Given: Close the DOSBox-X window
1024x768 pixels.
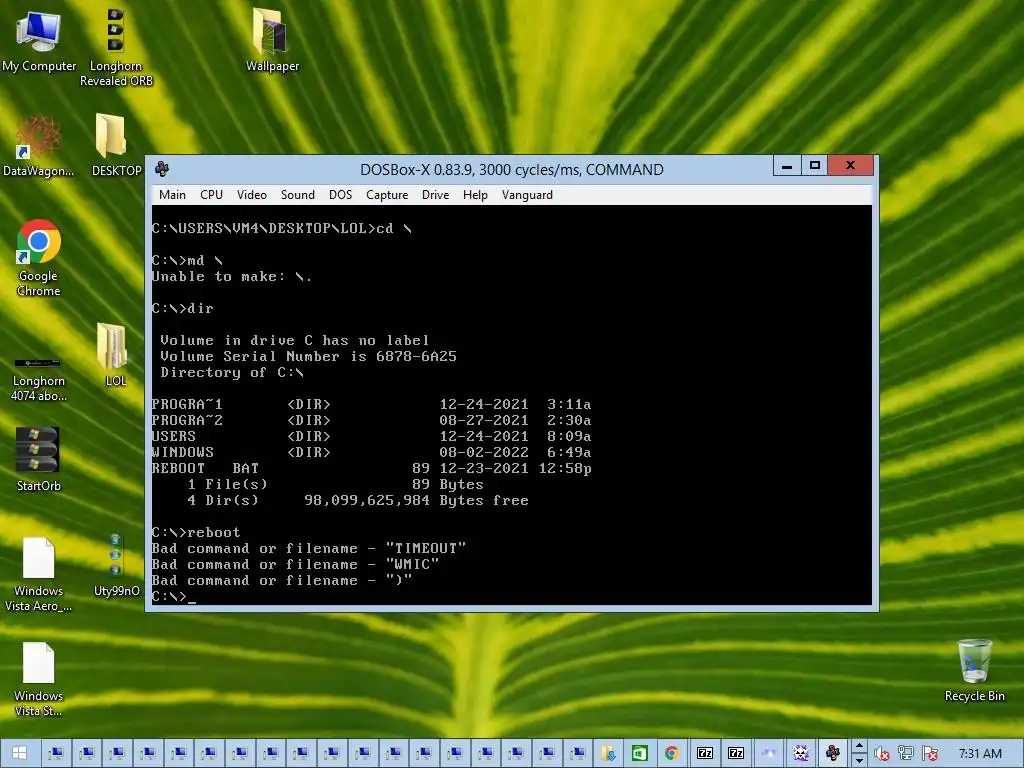Looking at the screenshot, I should pos(850,166).
